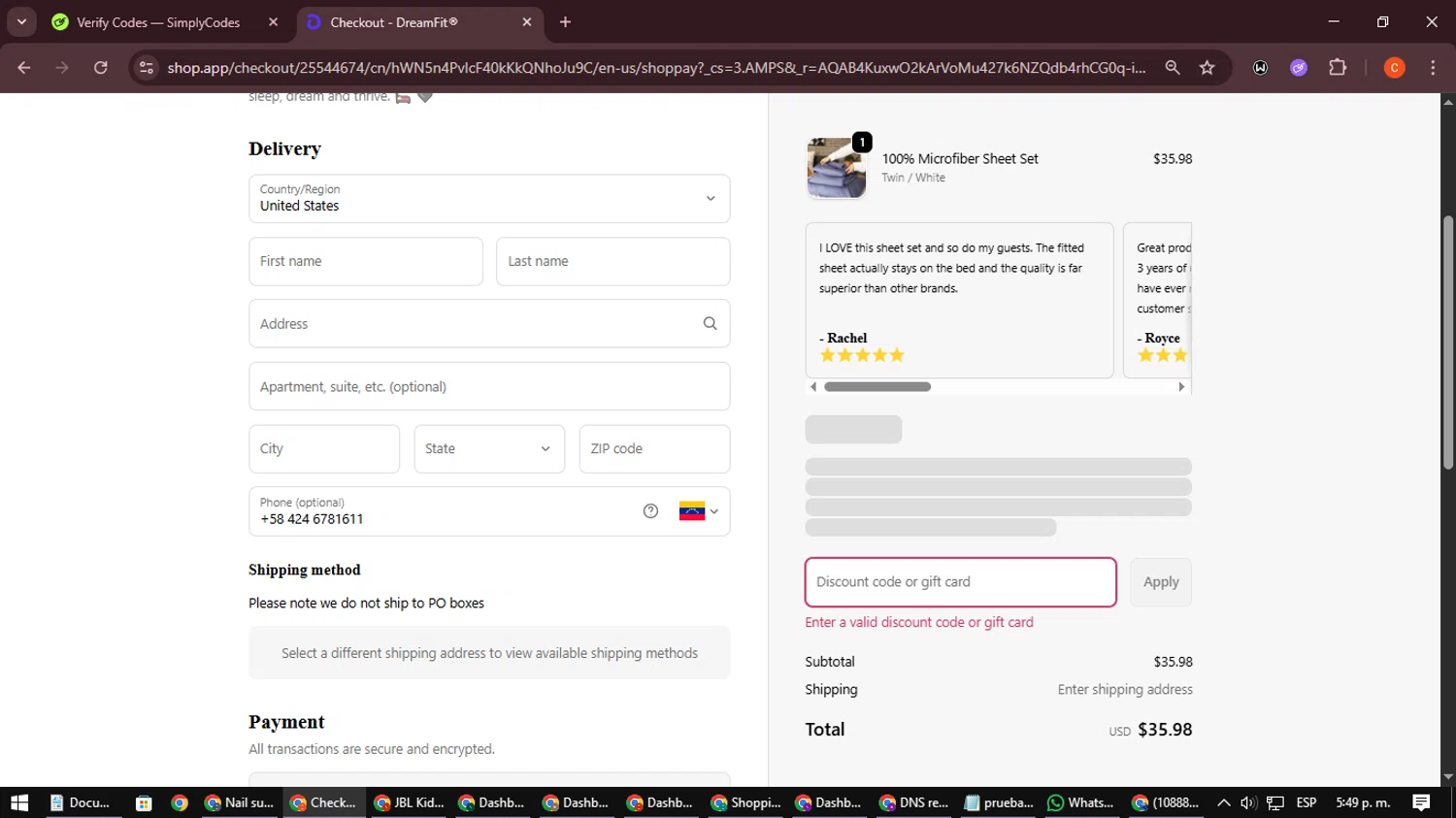The height and width of the screenshot is (818, 1456).
Task: Click the volume speaker tray icon
Action: (1248, 802)
